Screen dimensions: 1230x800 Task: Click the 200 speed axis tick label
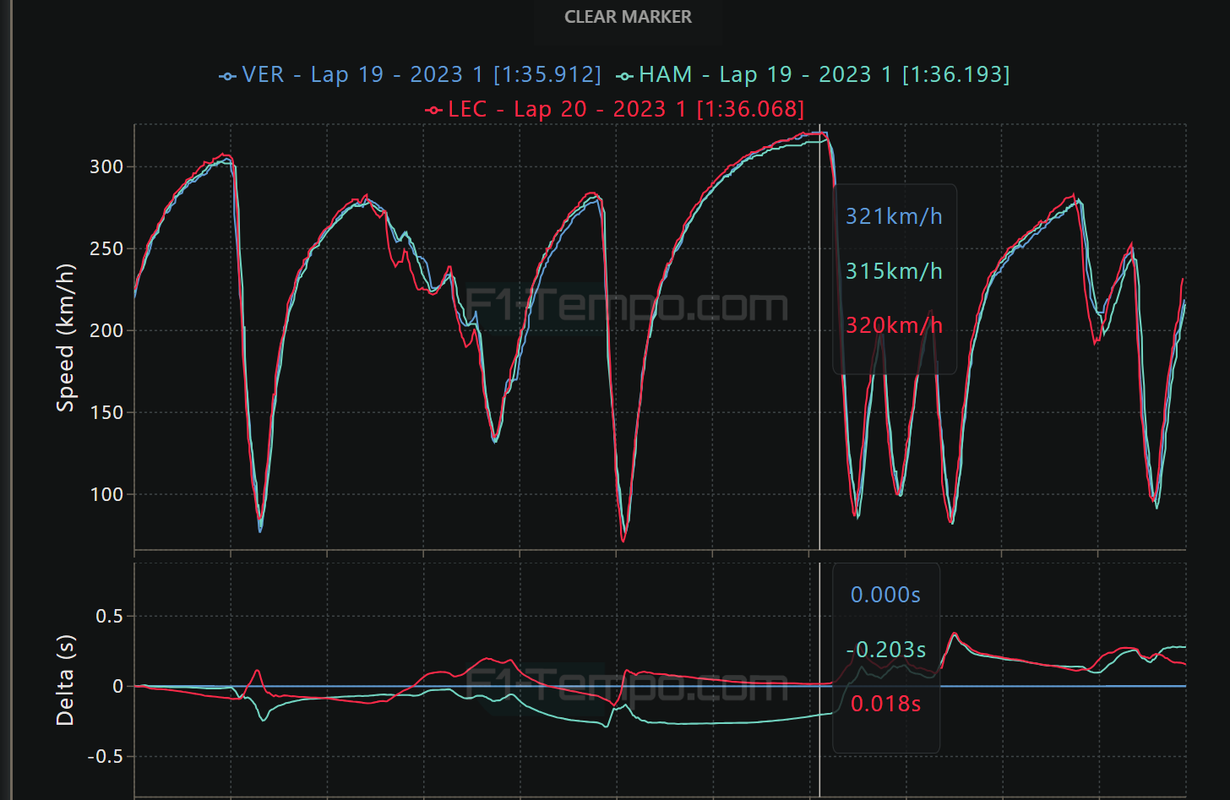105,331
